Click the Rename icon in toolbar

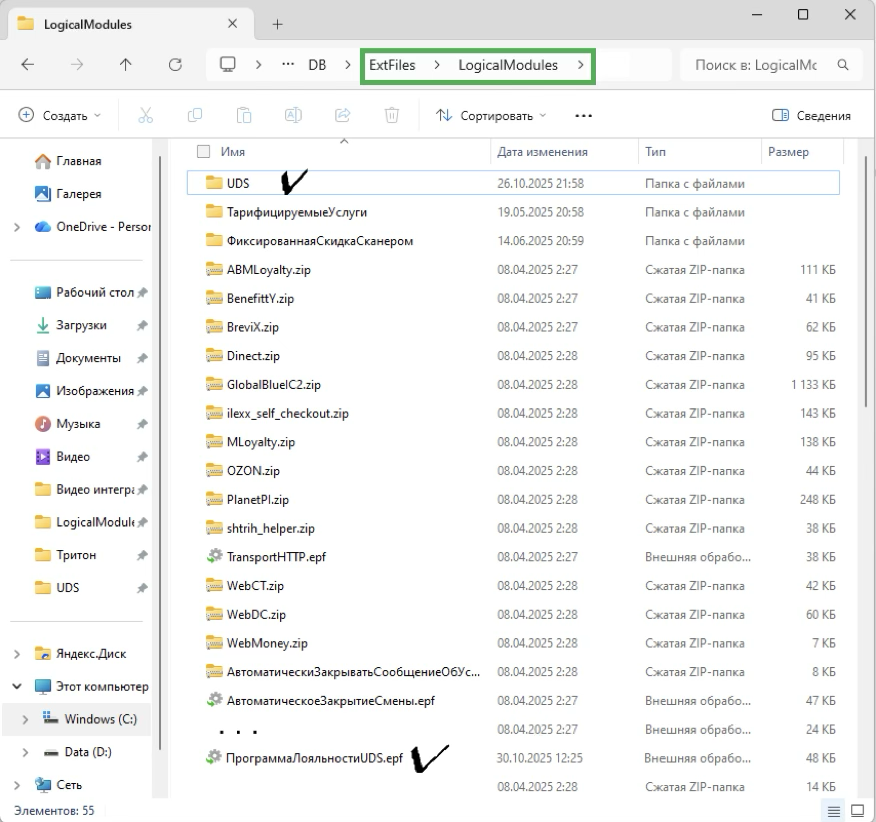click(x=294, y=116)
